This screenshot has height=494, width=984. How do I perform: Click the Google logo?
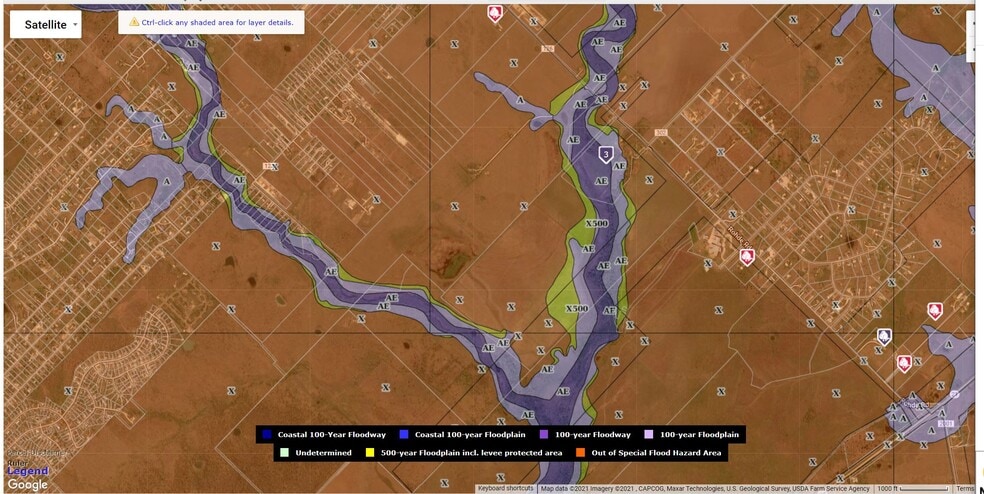tap(27, 484)
